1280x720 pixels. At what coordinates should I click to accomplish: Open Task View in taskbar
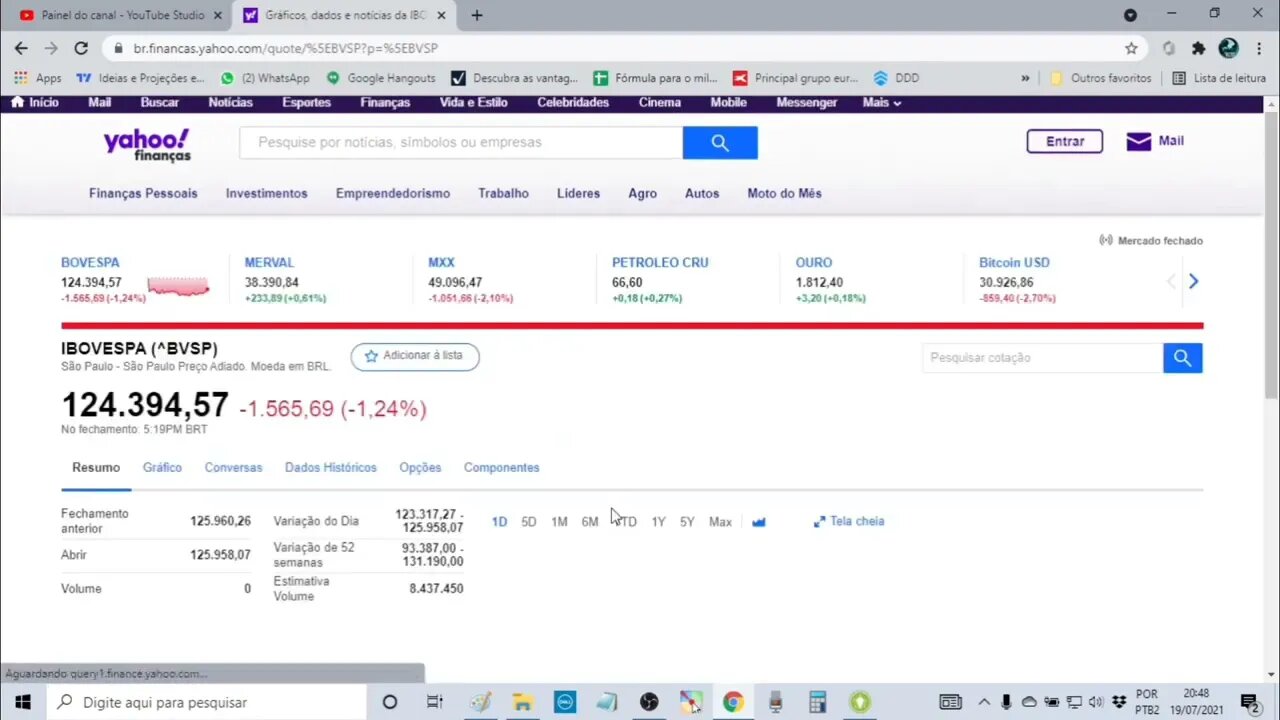[x=435, y=702]
